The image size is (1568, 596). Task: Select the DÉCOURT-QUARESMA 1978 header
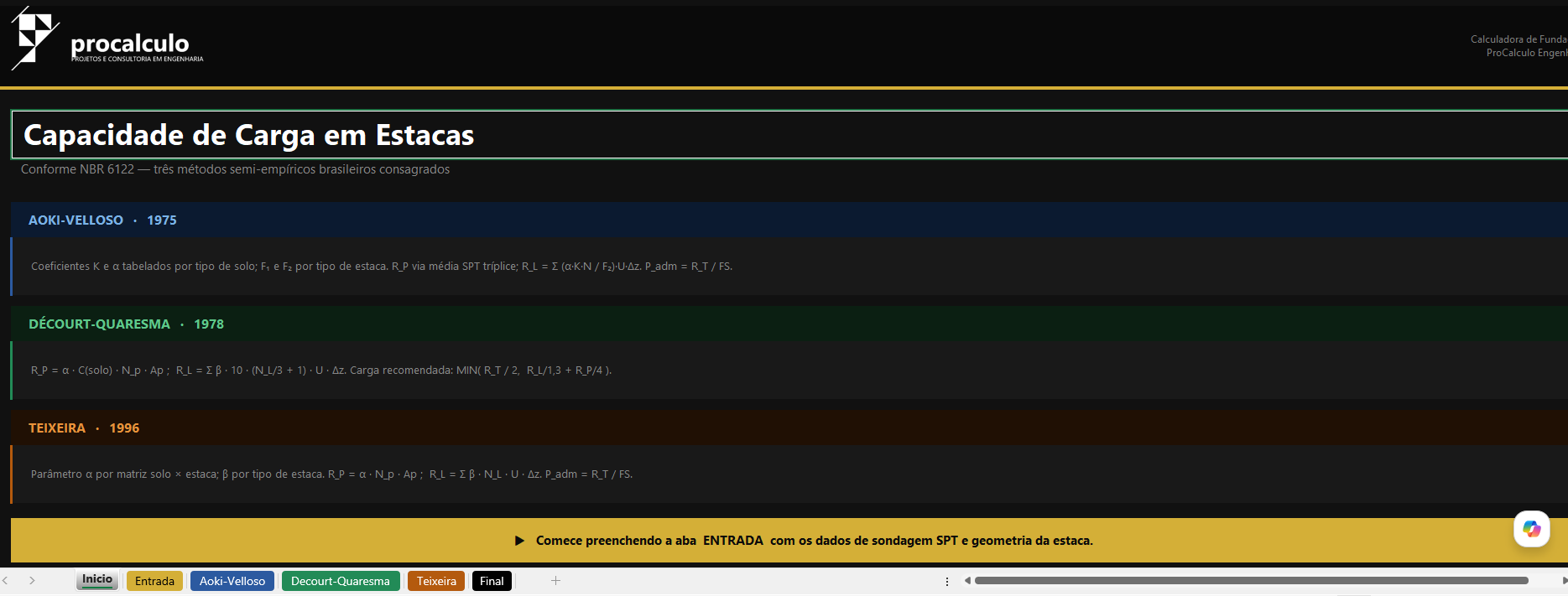pyautogui.click(x=789, y=324)
